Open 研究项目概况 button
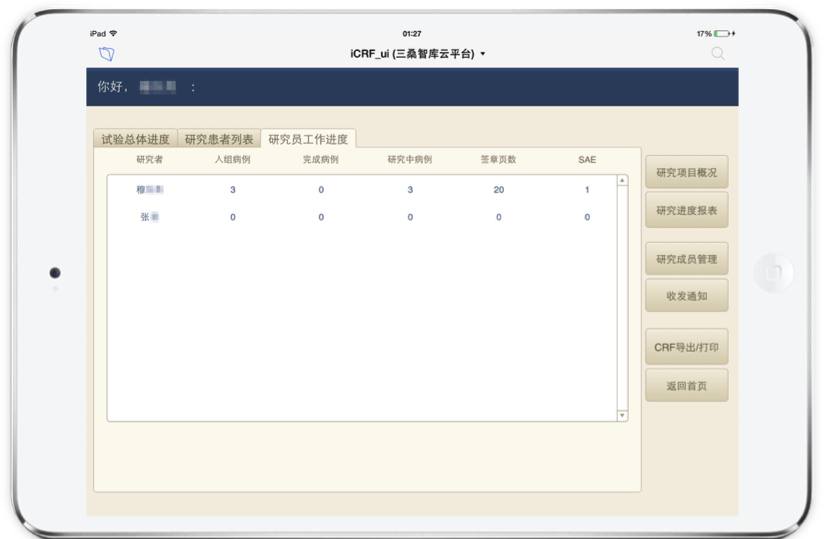 click(686, 173)
